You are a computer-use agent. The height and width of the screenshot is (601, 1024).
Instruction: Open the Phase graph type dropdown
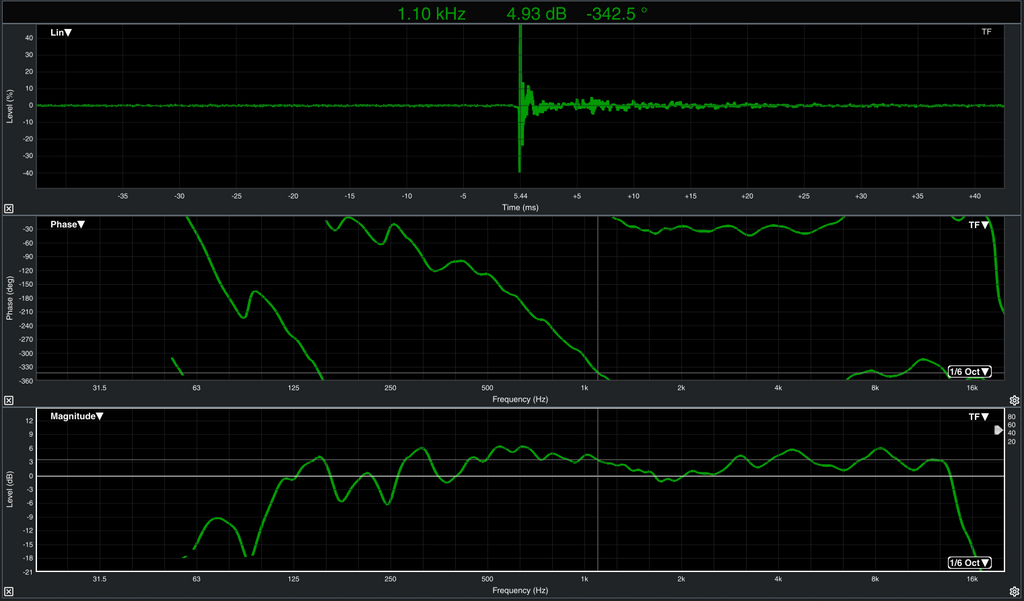(x=68, y=225)
